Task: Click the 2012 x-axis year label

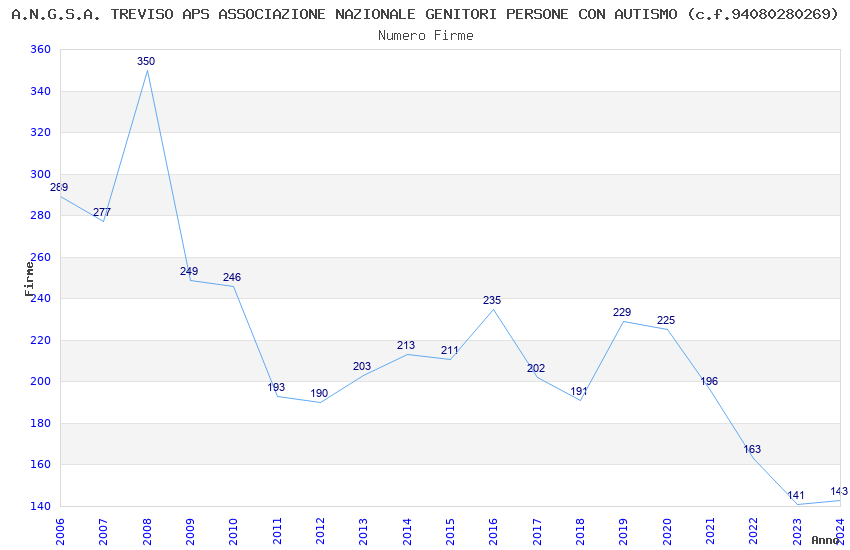Action: (x=320, y=532)
